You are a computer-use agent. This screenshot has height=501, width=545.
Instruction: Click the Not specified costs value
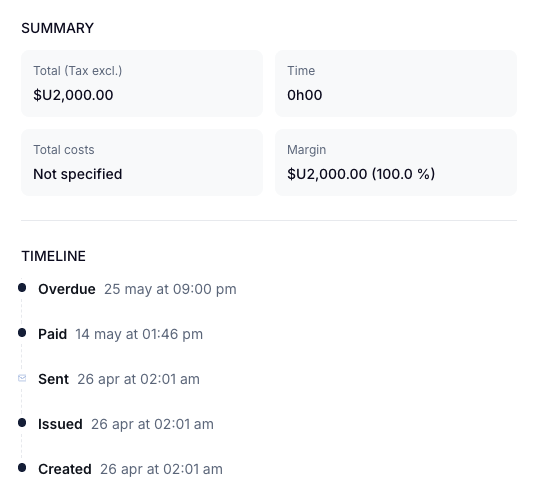click(78, 174)
